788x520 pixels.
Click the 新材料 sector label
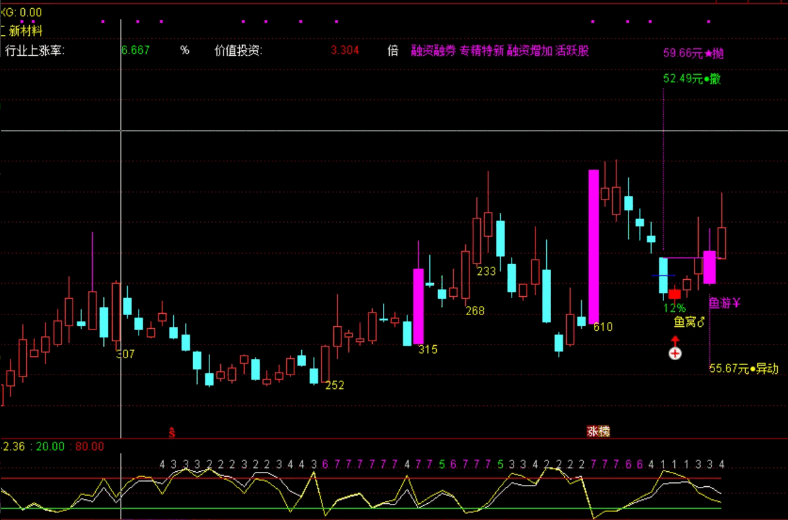click(x=25, y=31)
